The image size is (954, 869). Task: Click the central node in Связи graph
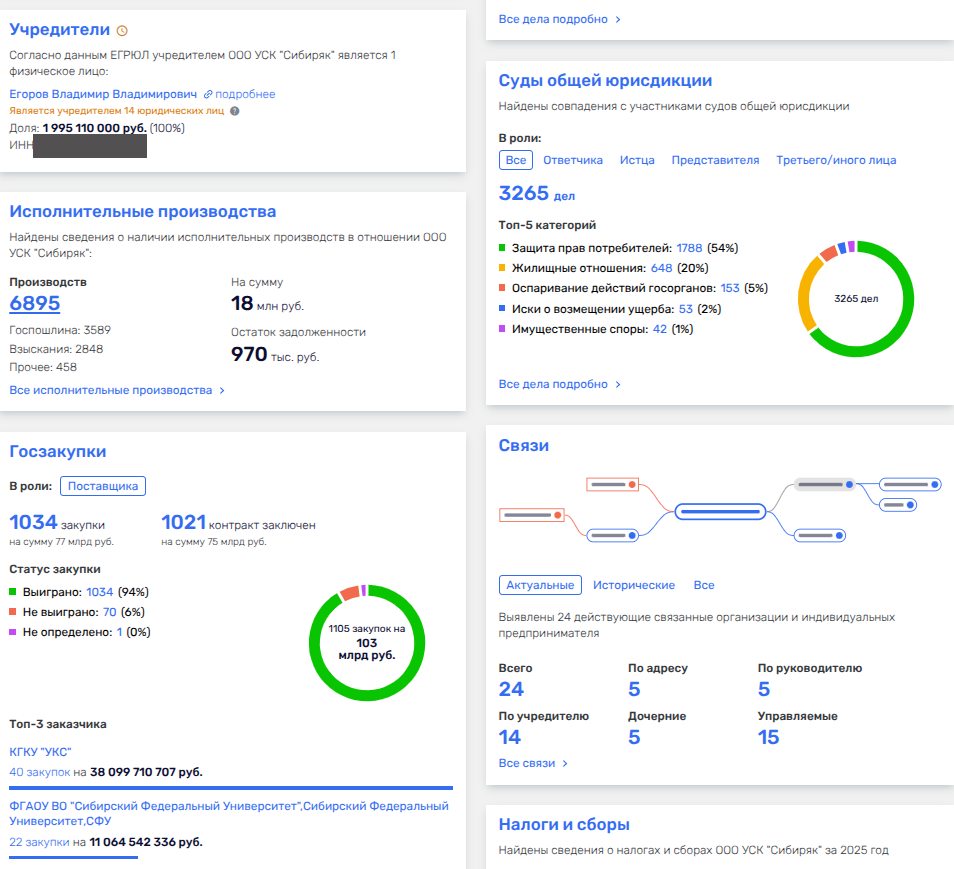pos(720,511)
